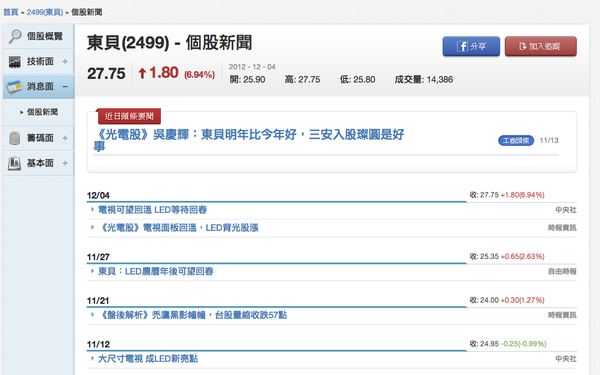
Task: Click the 成交量: 14,386 value
Action: coord(424,80)
